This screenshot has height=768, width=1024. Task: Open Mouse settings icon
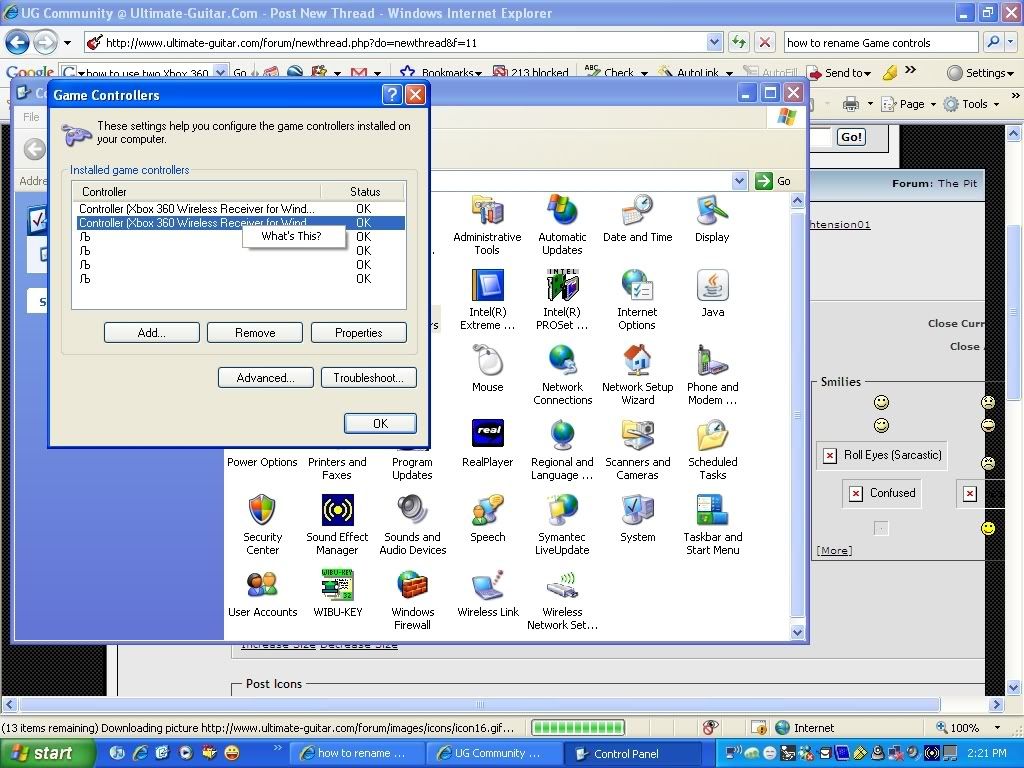click(x=488, y=368)
